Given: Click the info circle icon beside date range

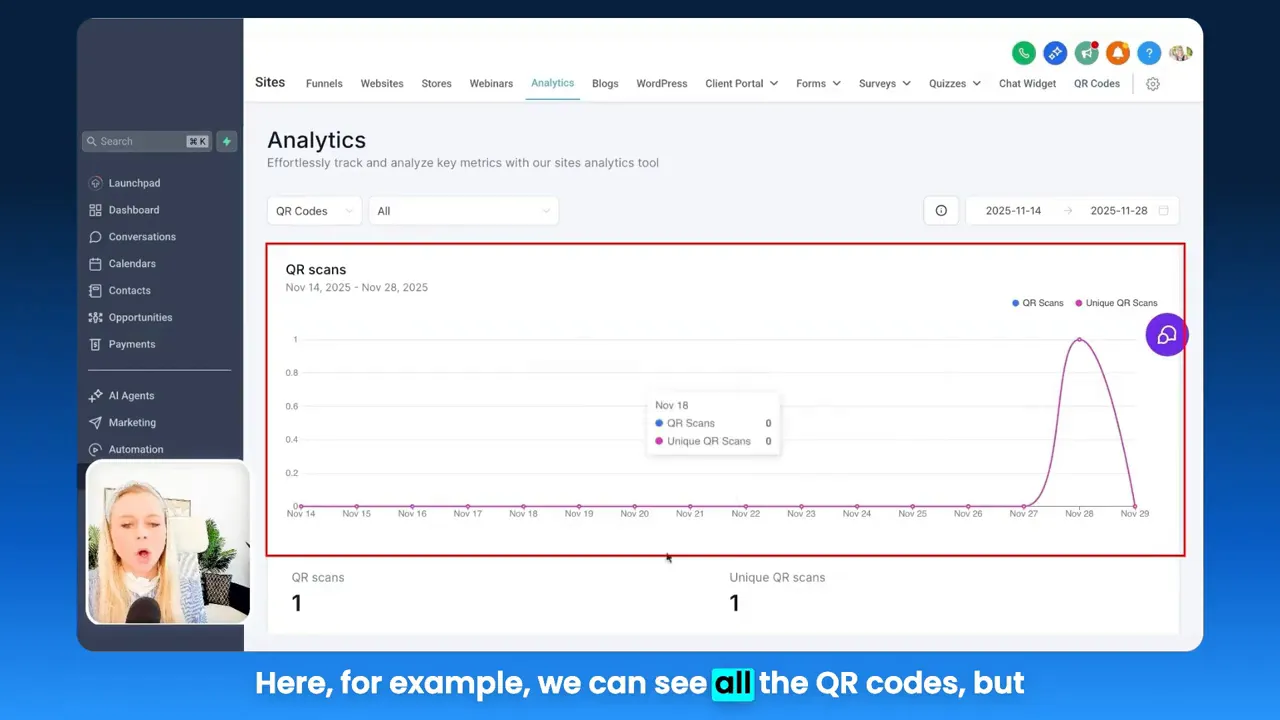Looking at the screenshot, I should click(x=941, y=211).
